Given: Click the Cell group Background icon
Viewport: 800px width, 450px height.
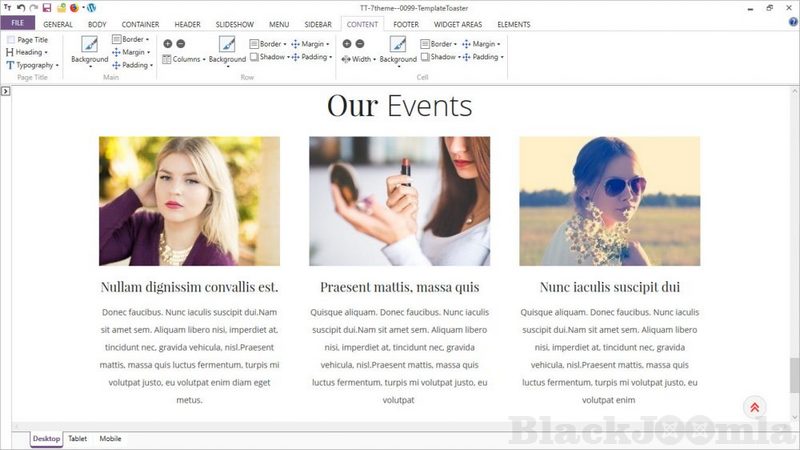Looking at the screenshot, I should coord(398,46).
